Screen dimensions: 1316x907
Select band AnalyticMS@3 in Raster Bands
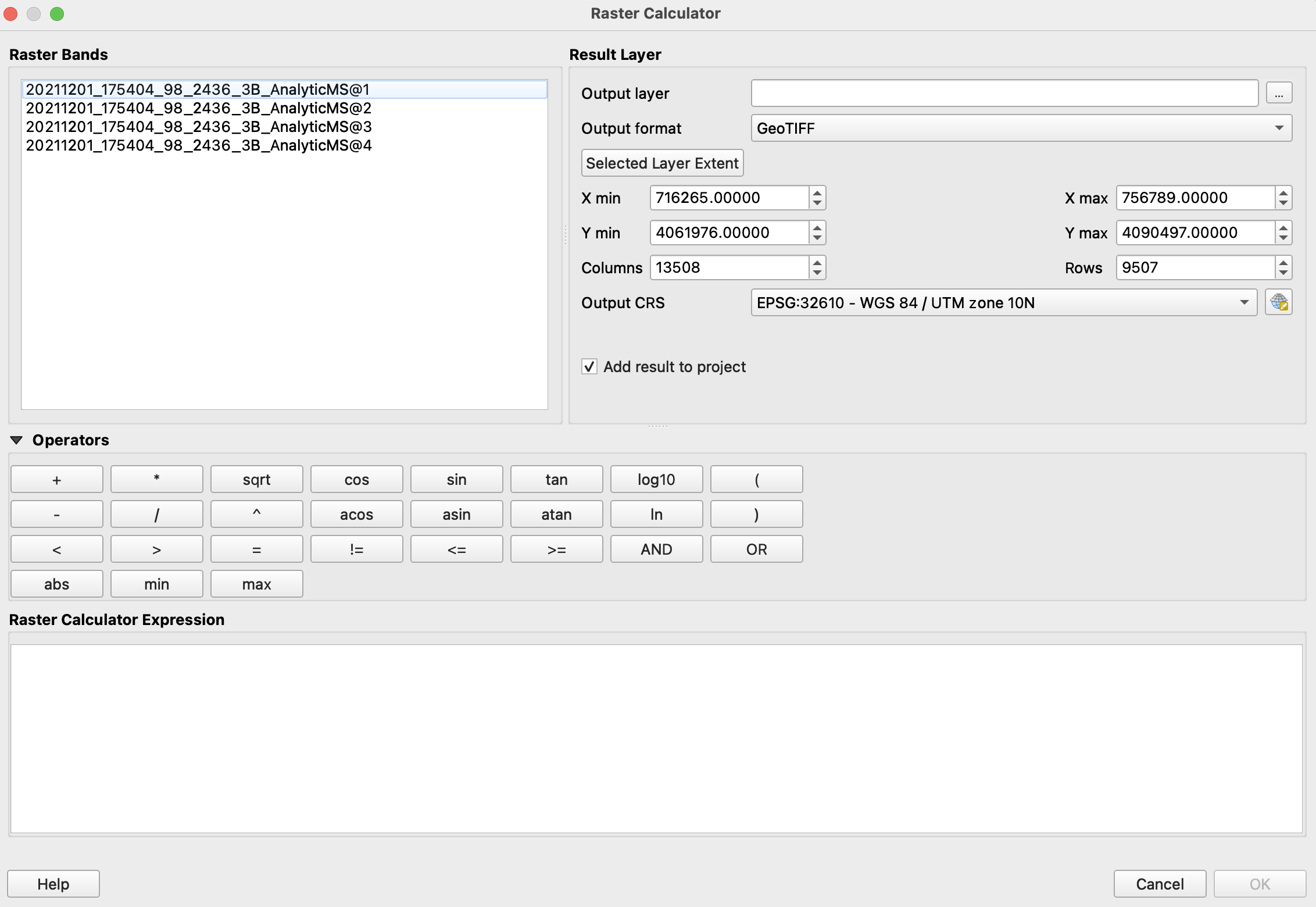click(x=284, y=127)
